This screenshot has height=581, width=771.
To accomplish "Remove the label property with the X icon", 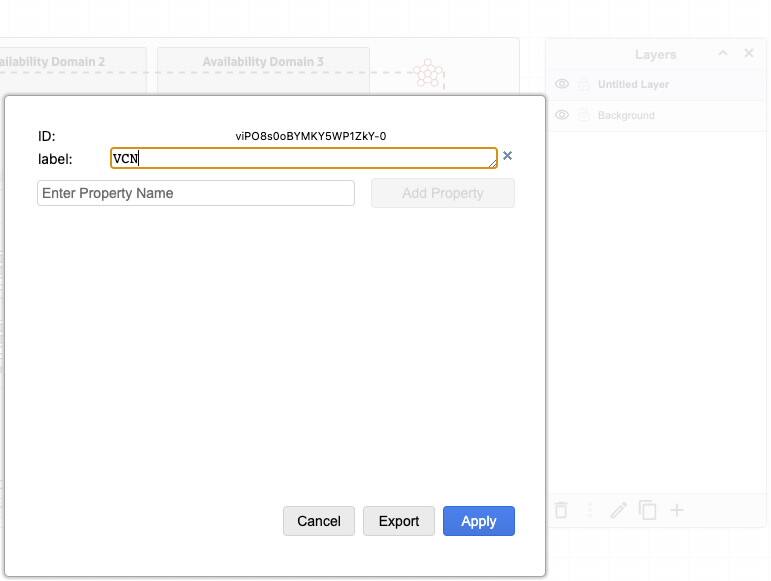I will (x=507, y=156).
